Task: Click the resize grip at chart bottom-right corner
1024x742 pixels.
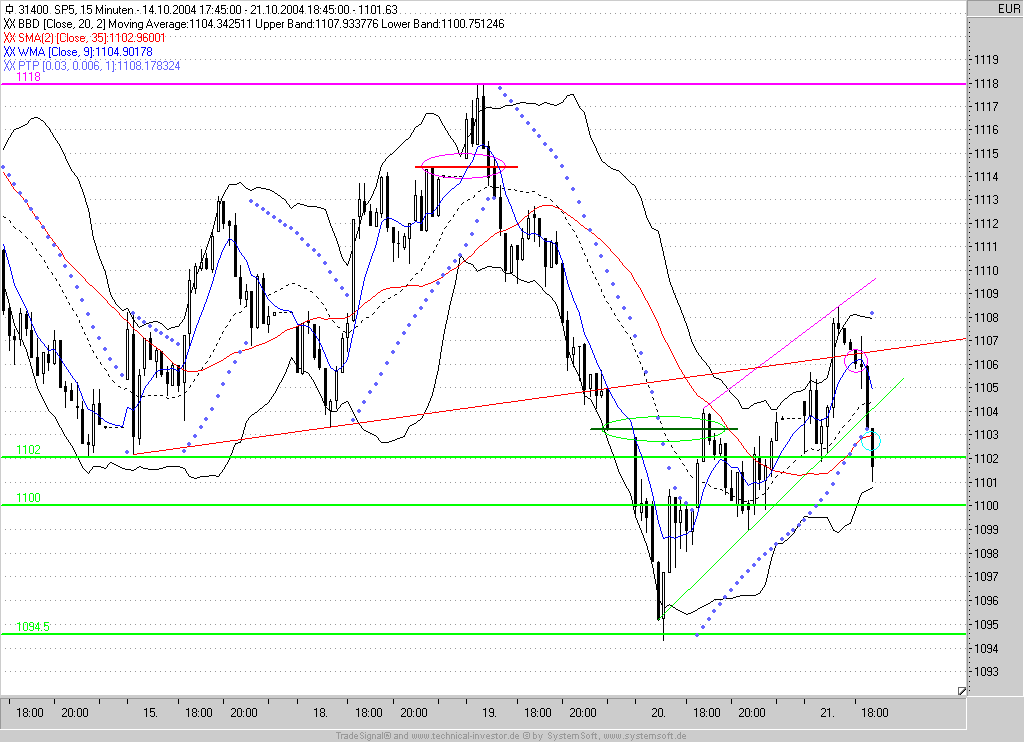Action: pyautogui.click(x=961, y=690)
